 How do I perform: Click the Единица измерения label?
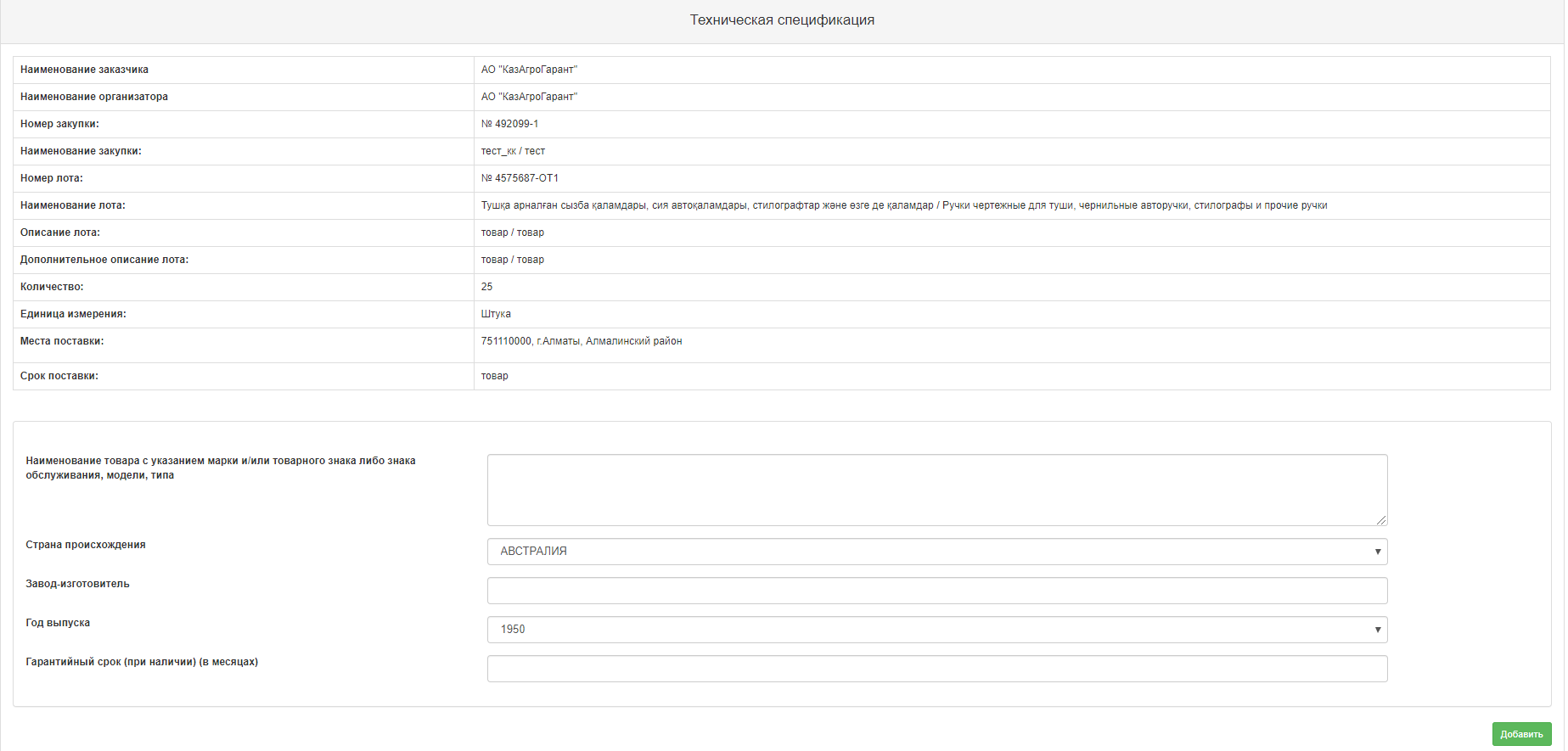pyautogui.click(x=73, y=314)
